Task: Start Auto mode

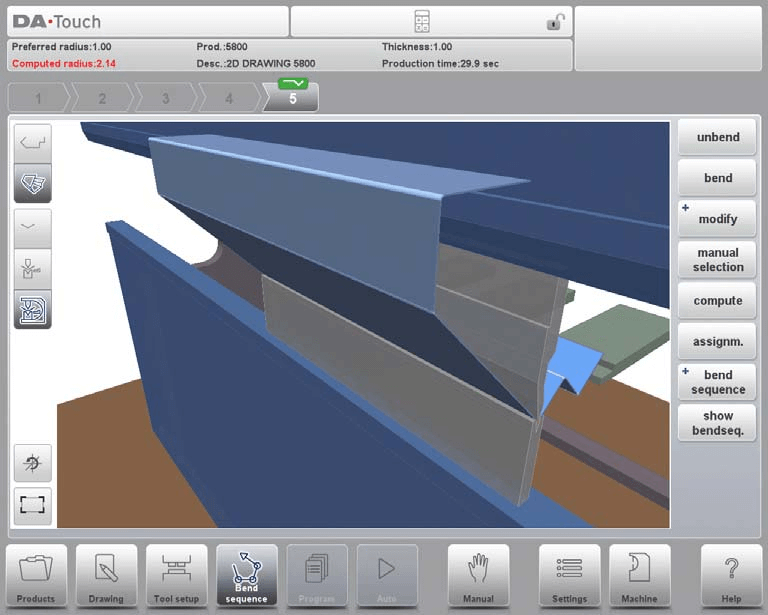Action: point(387,576)
